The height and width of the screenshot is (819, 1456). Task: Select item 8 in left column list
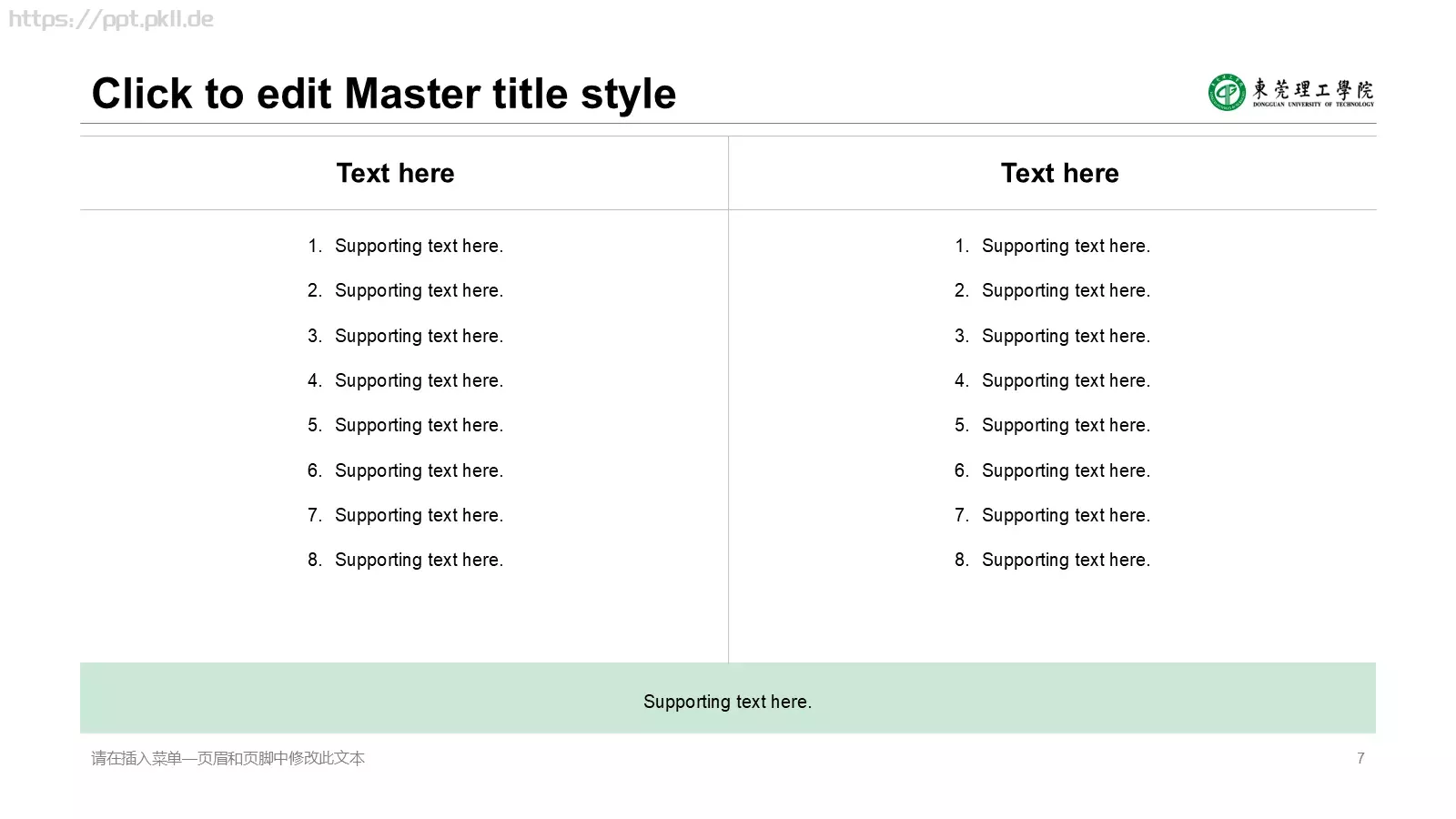(x=405, y=560)
